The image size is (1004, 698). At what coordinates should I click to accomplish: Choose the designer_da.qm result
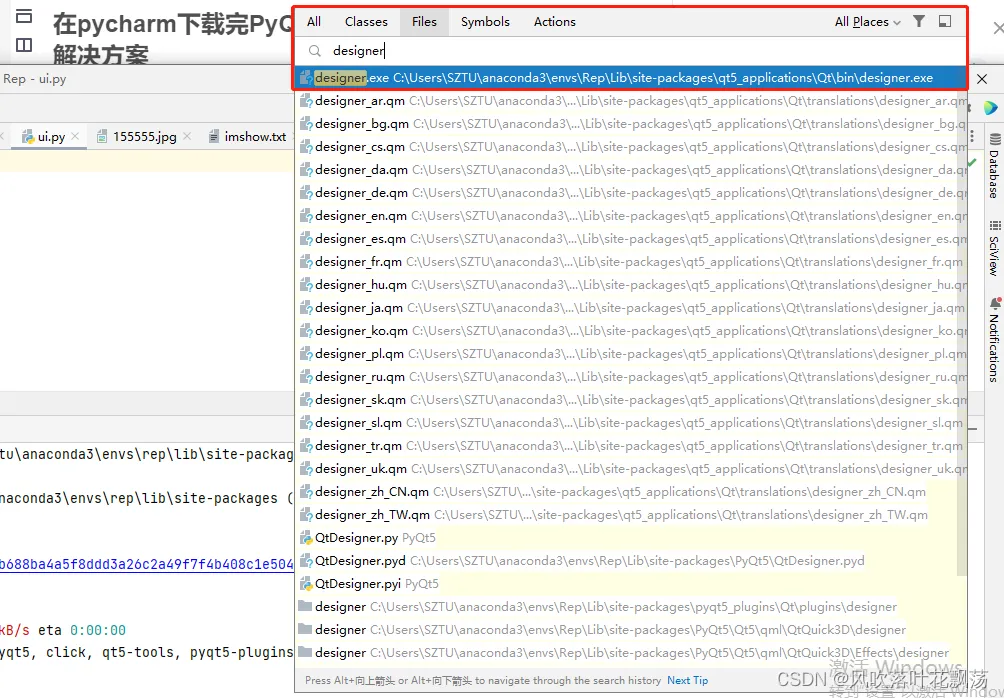click(631, 170)
